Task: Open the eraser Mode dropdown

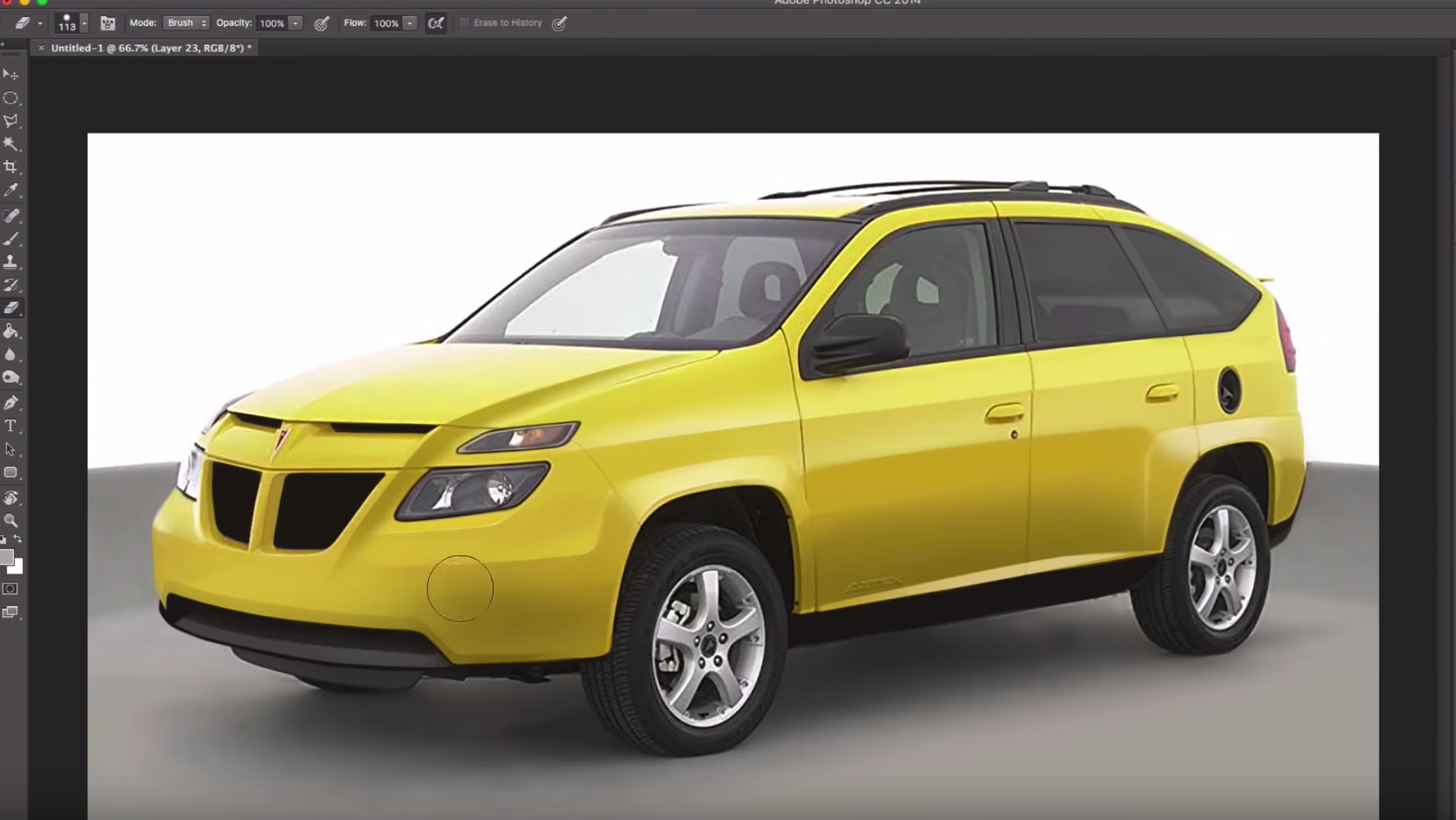Action: 186,23
